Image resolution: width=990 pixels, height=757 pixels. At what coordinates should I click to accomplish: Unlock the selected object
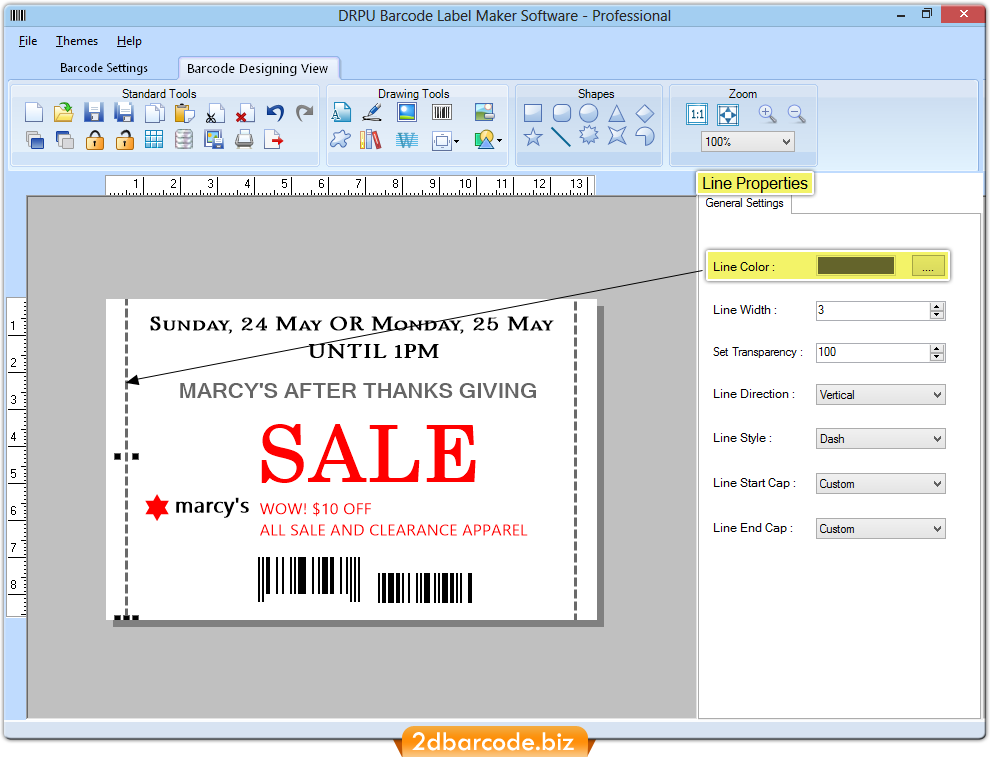pyautogui.click(x=124, y=140)
